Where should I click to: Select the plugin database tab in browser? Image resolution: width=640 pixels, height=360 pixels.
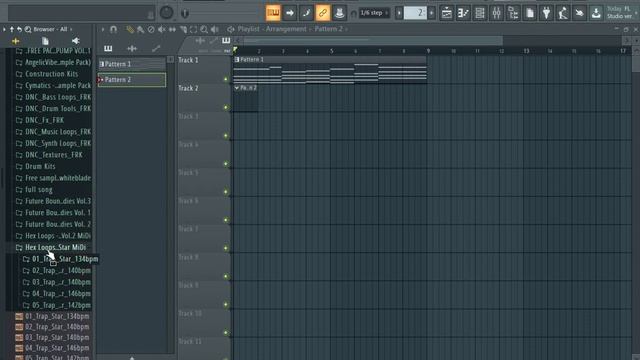76,41
